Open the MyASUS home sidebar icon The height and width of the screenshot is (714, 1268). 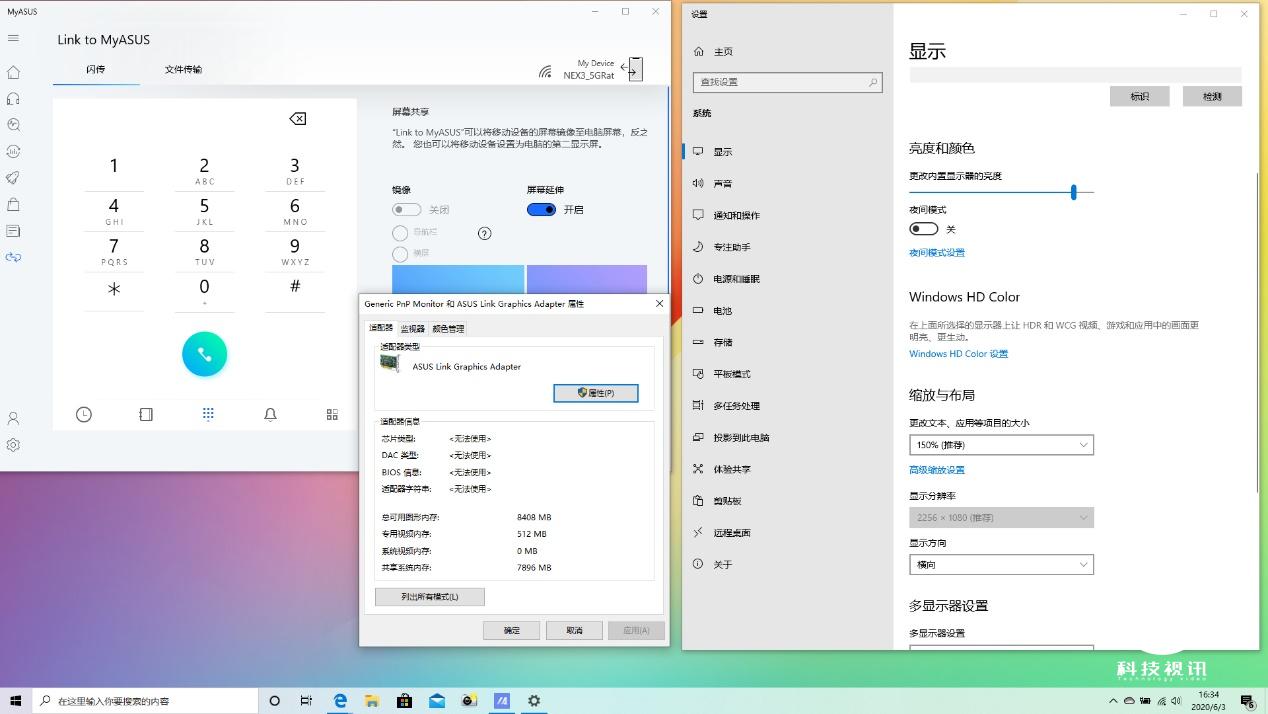point(14,74)
